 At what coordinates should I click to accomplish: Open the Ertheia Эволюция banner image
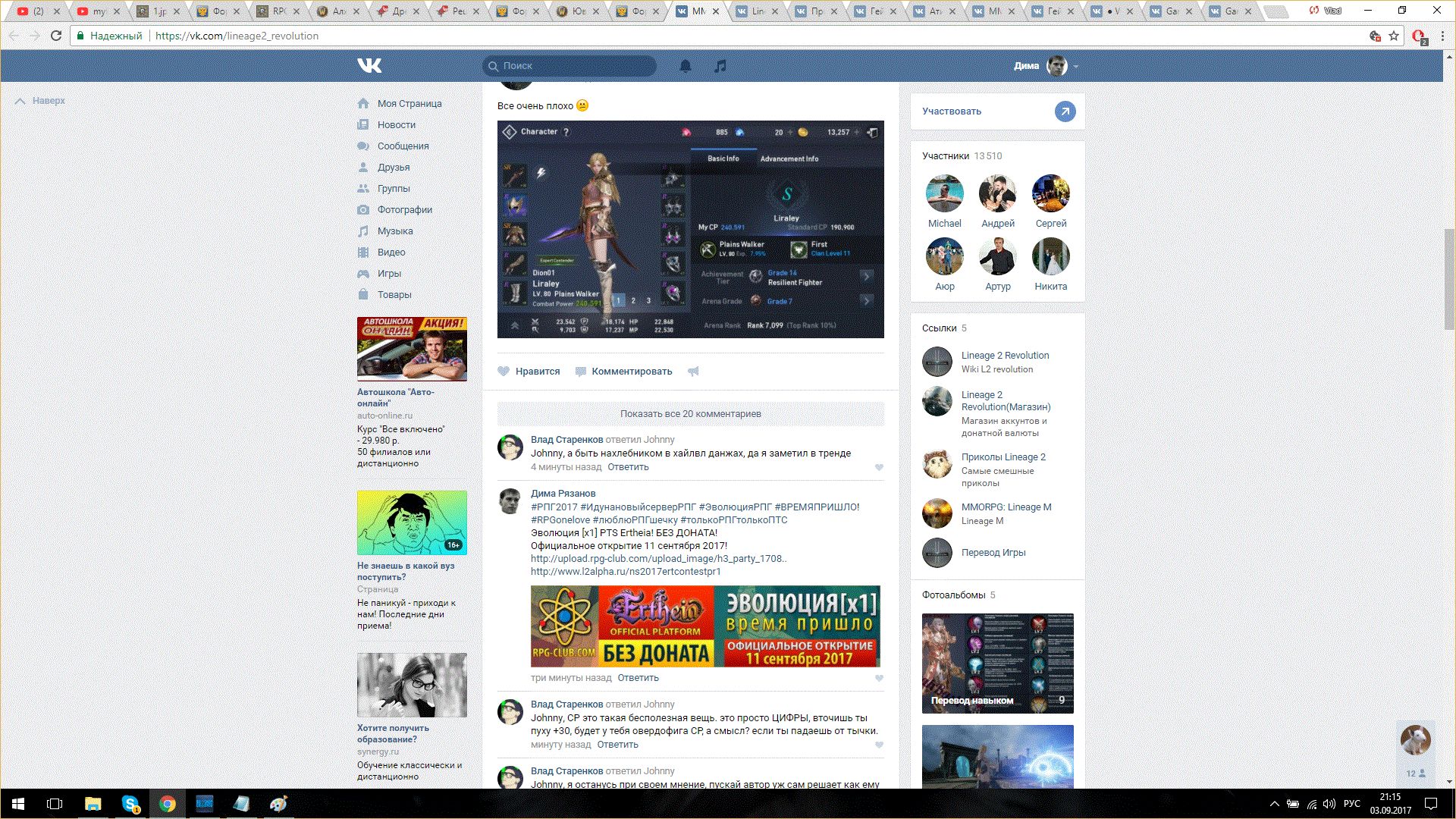[x=705, y=626]
